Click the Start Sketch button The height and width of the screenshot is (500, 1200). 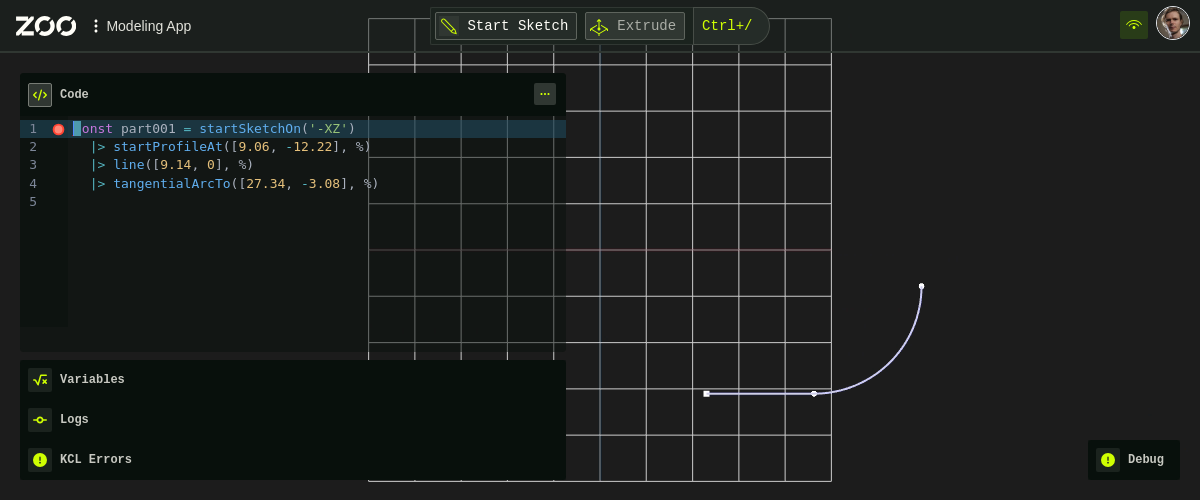506,26
